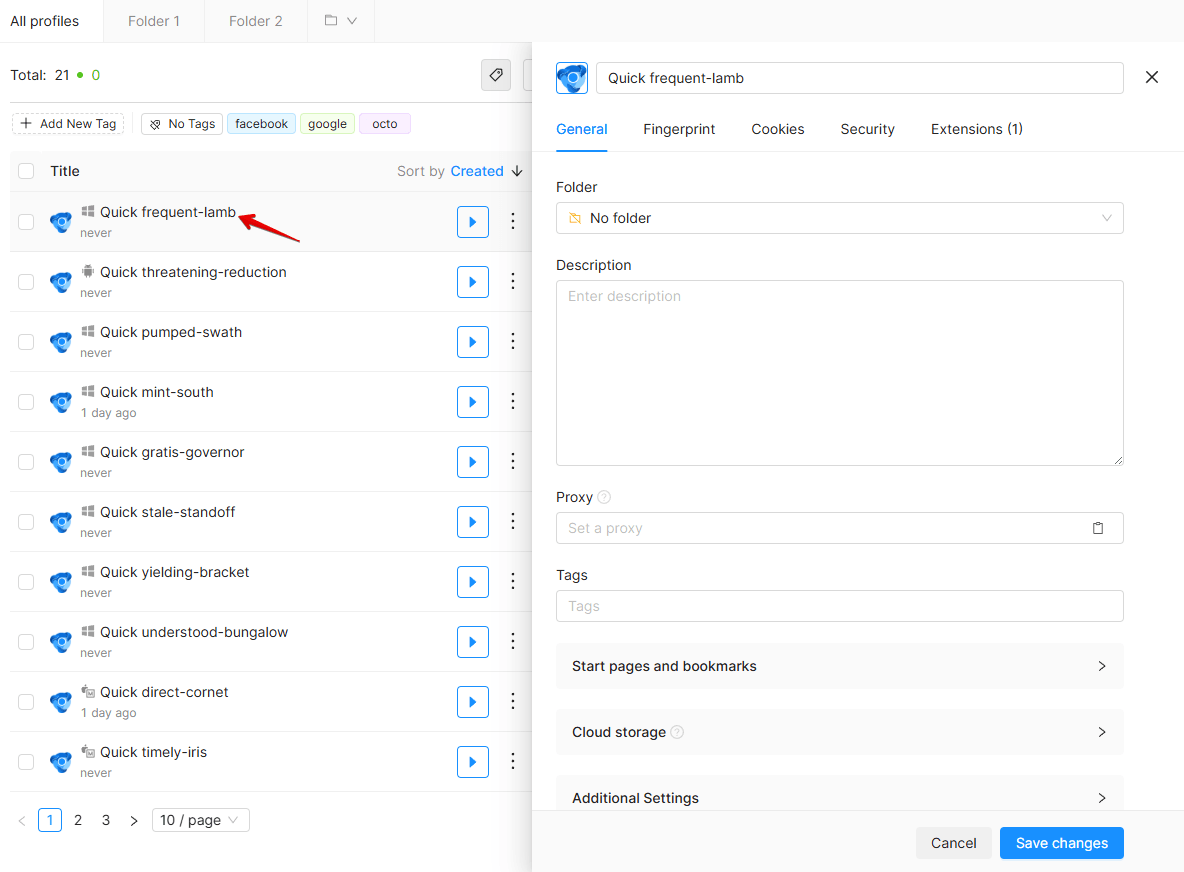Viewport: 1184px width, 872px height.
Task: Run the Quick timely-iris profile
Action: coord(473,762)
